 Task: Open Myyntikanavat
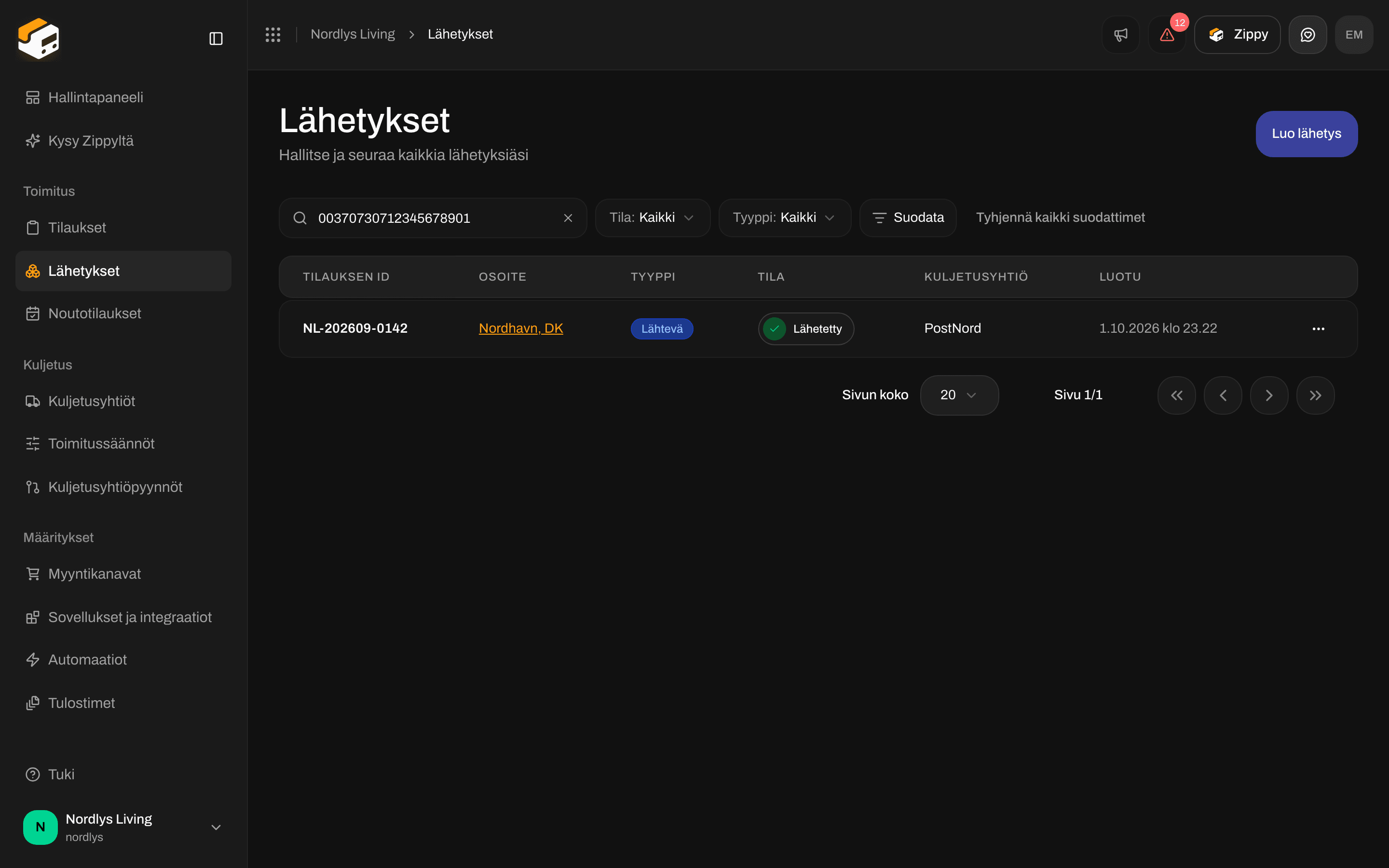click(123, 574)
